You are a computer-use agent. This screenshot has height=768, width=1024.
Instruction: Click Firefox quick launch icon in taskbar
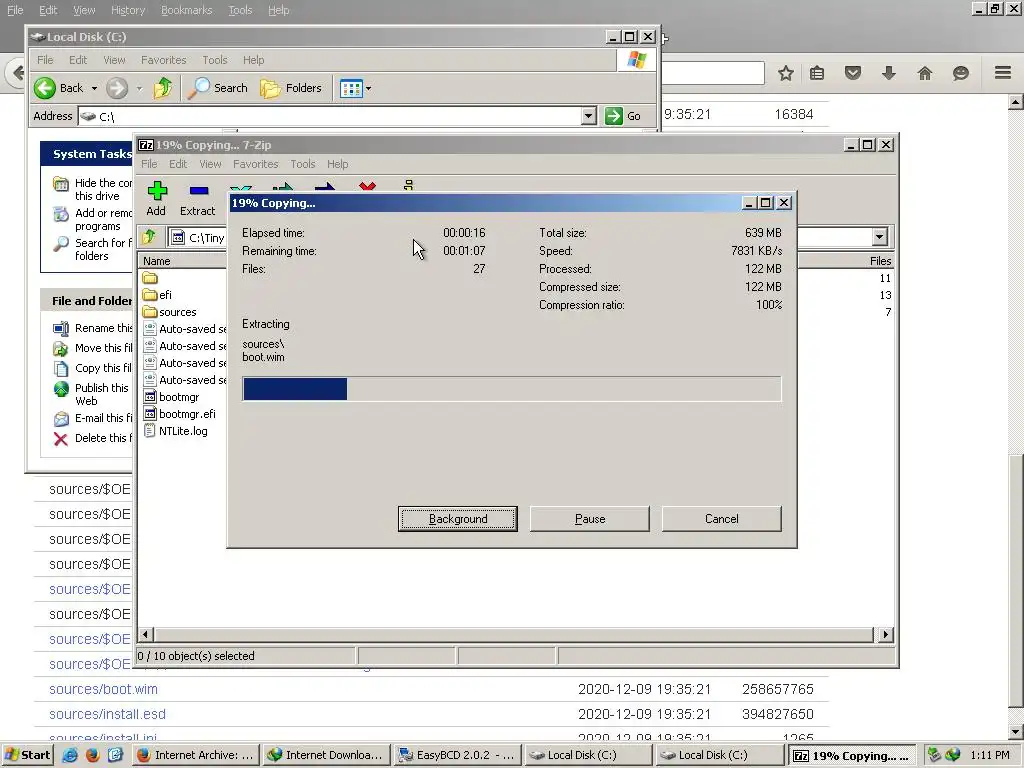tap(93, 755)
